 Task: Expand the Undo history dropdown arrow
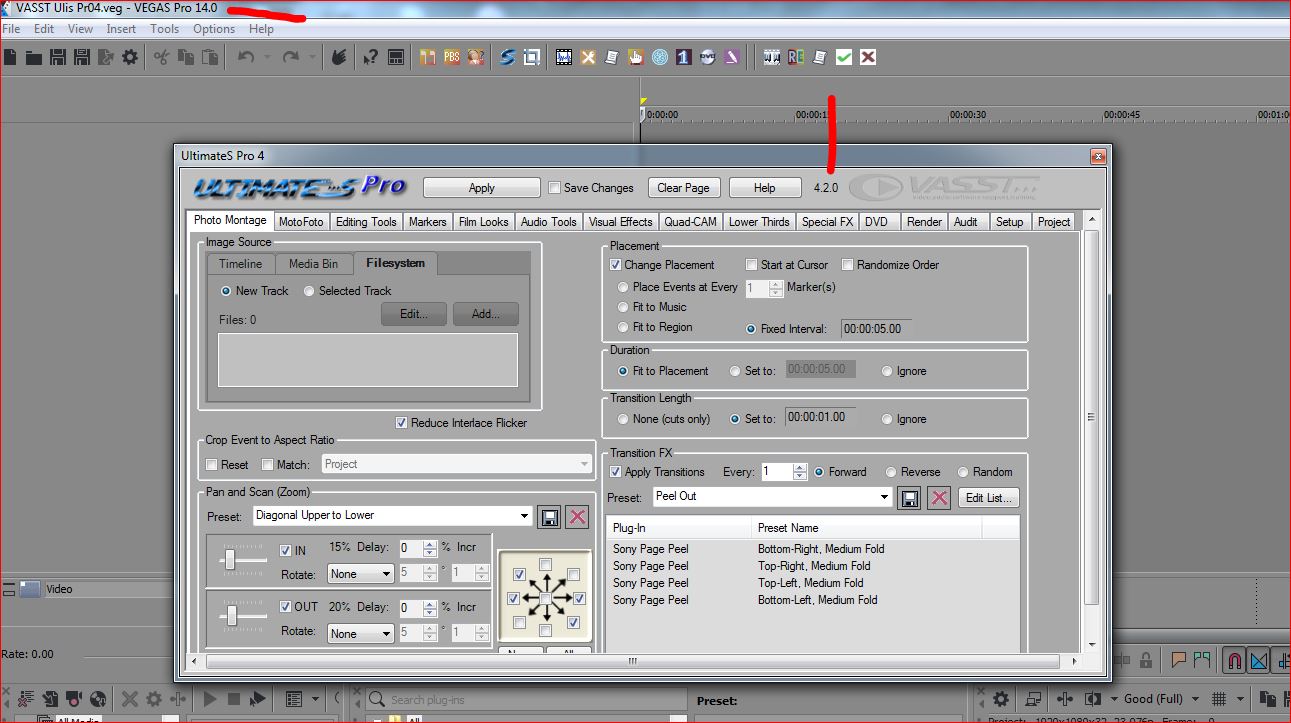(x=268, y=57)
